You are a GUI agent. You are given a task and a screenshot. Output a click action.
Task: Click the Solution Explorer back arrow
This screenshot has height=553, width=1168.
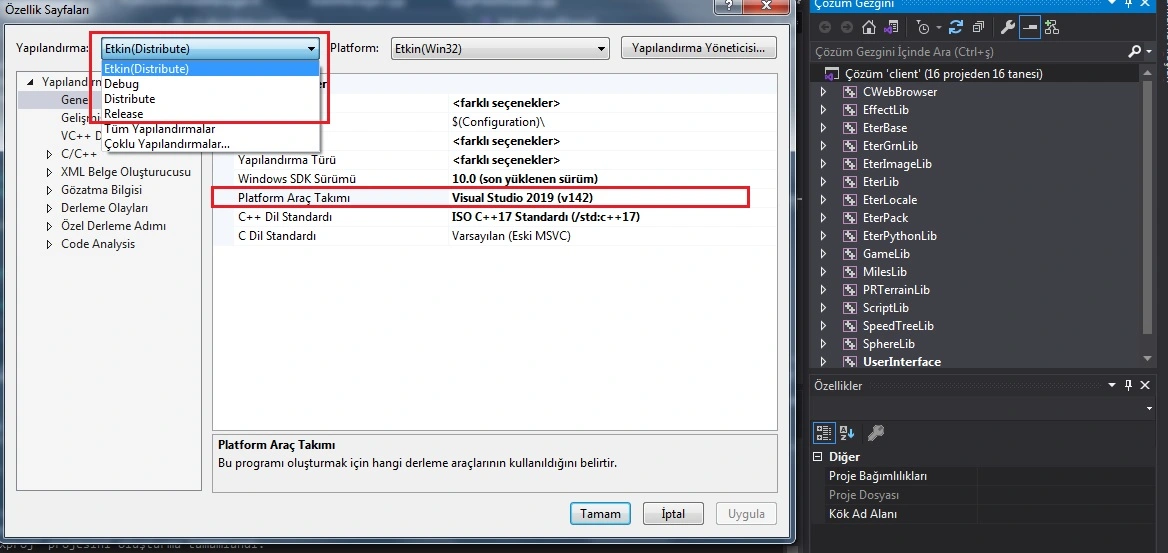click(x=825, y=28)
